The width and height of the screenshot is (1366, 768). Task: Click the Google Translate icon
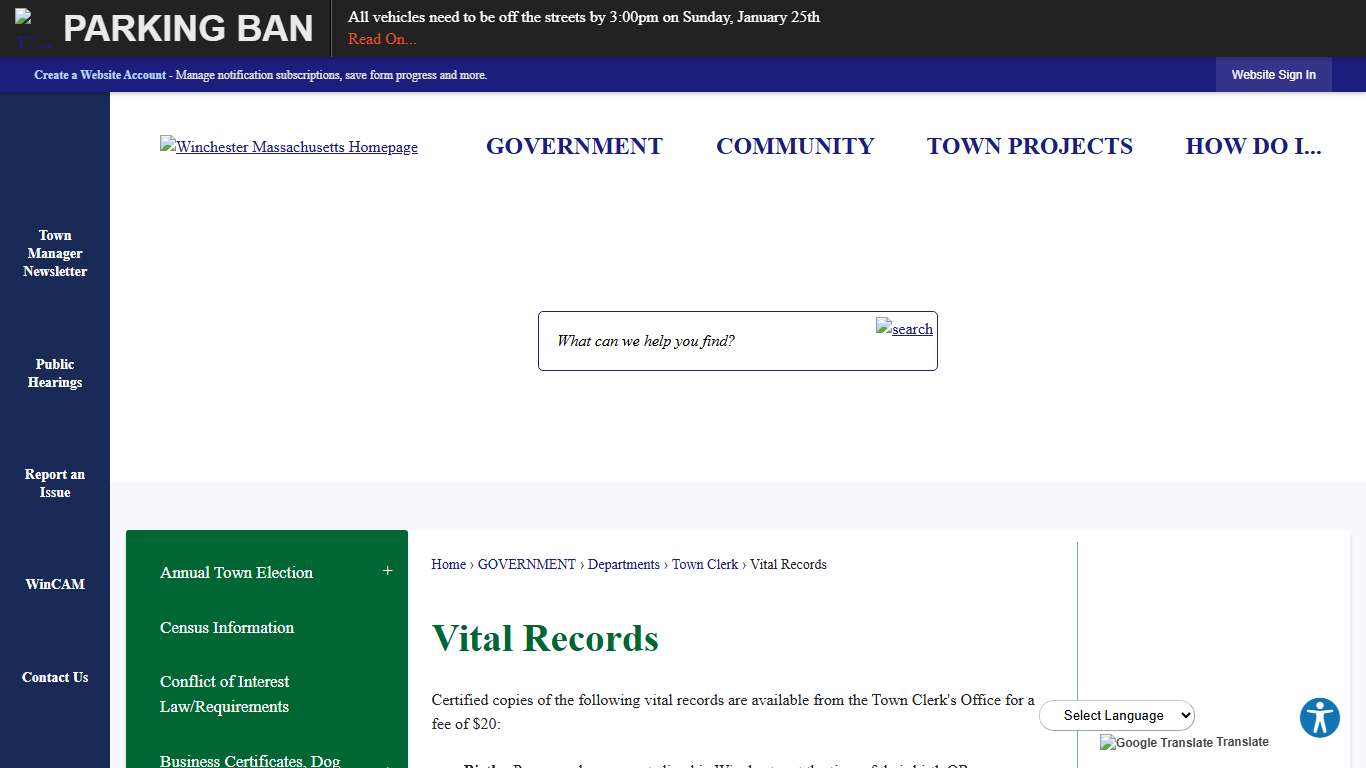pos(1108,742)
